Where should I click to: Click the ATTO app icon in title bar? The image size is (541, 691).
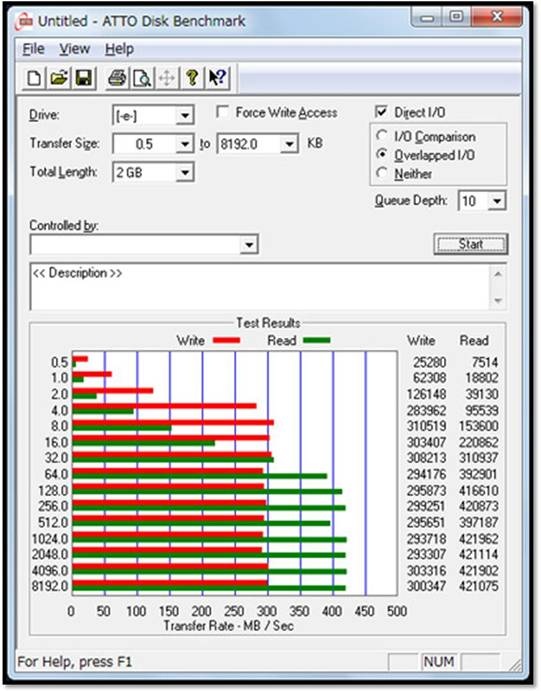click(x=23, y=21)
